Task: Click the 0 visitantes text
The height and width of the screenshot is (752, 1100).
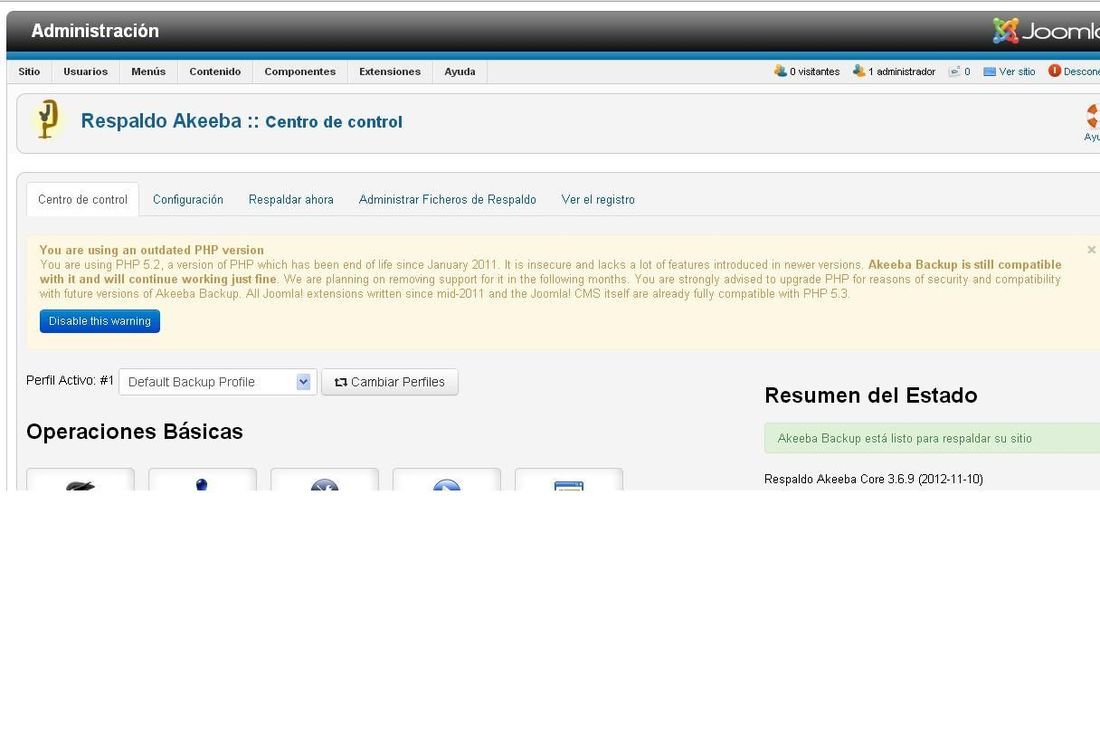Action: 814,72
